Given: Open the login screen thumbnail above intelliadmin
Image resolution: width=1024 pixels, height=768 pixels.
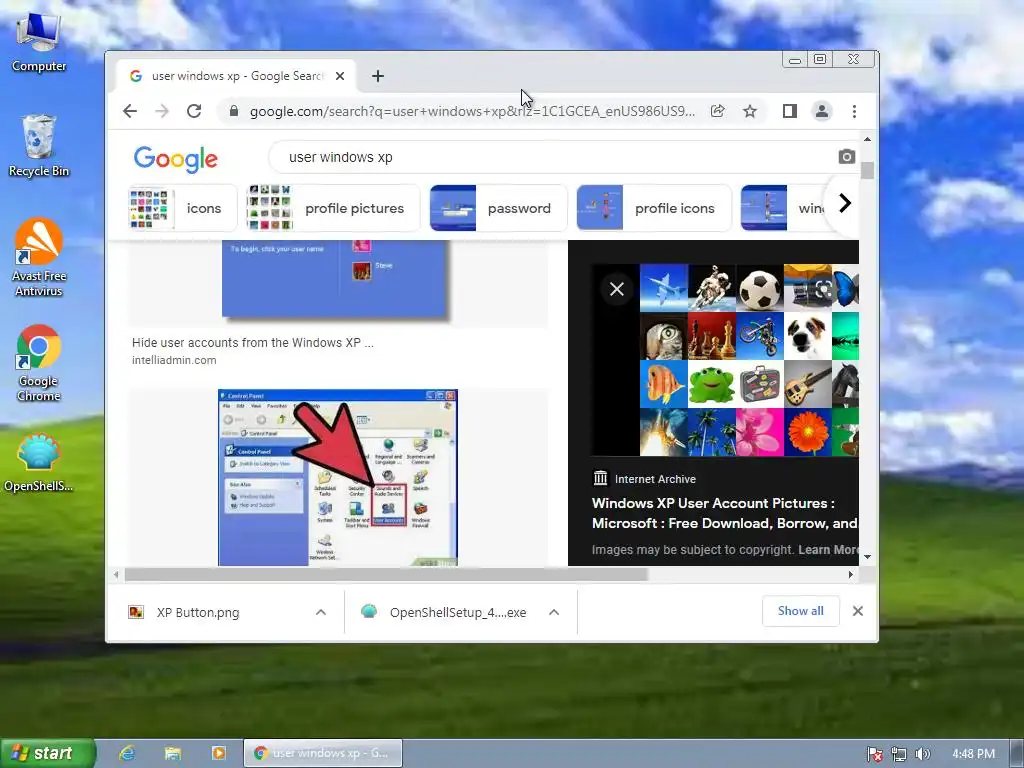Looking at the screenshot, I should point(336,279).
